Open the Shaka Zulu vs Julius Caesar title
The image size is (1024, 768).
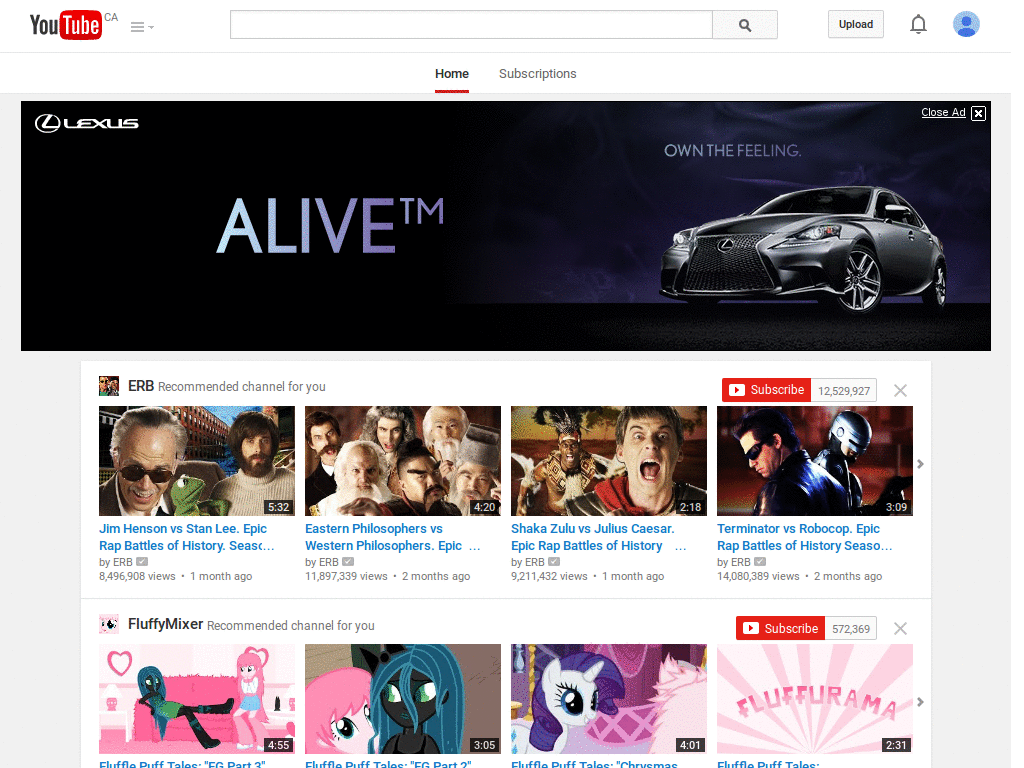pos(598,537)
